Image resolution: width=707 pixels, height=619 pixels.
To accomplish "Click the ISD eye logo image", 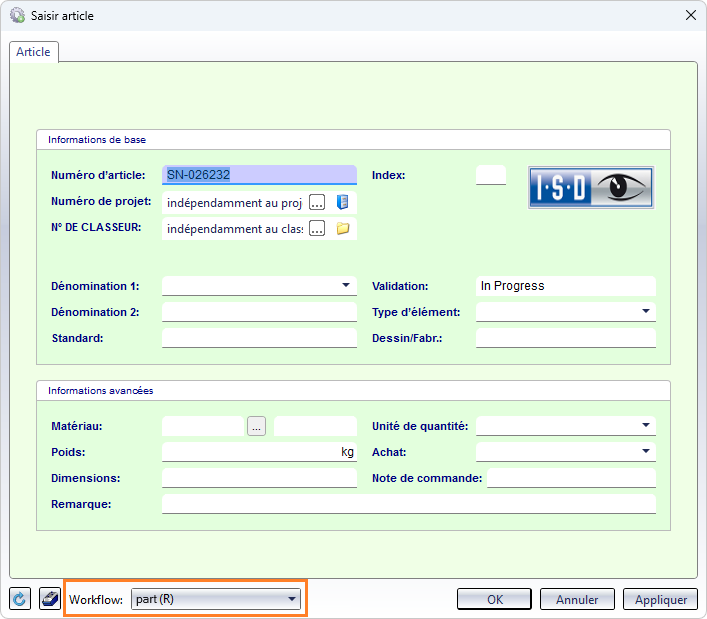I will coord(591,187).
